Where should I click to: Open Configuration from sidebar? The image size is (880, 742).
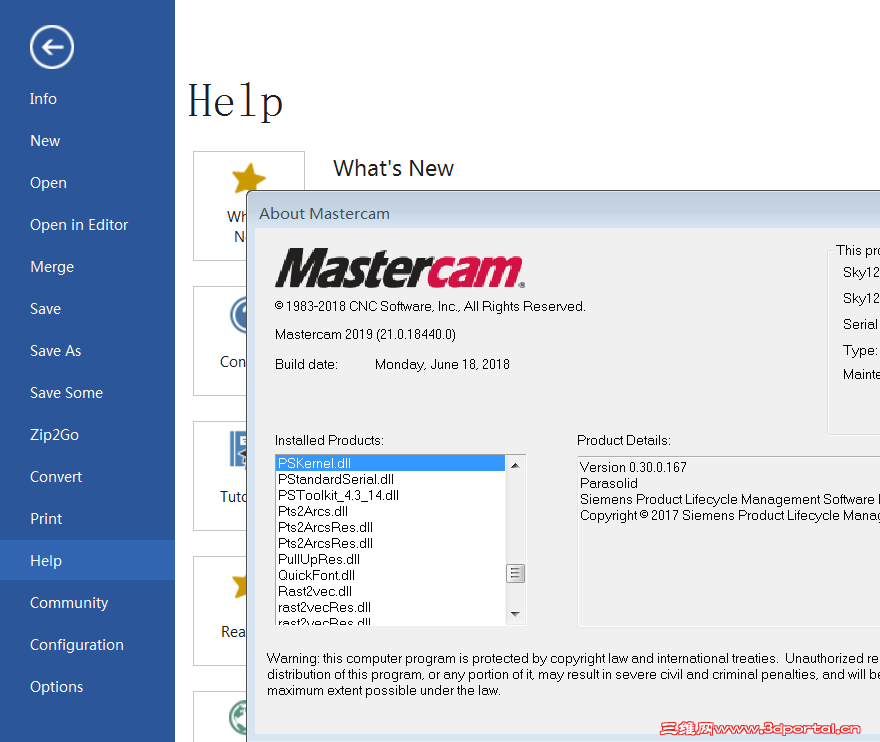77,645
